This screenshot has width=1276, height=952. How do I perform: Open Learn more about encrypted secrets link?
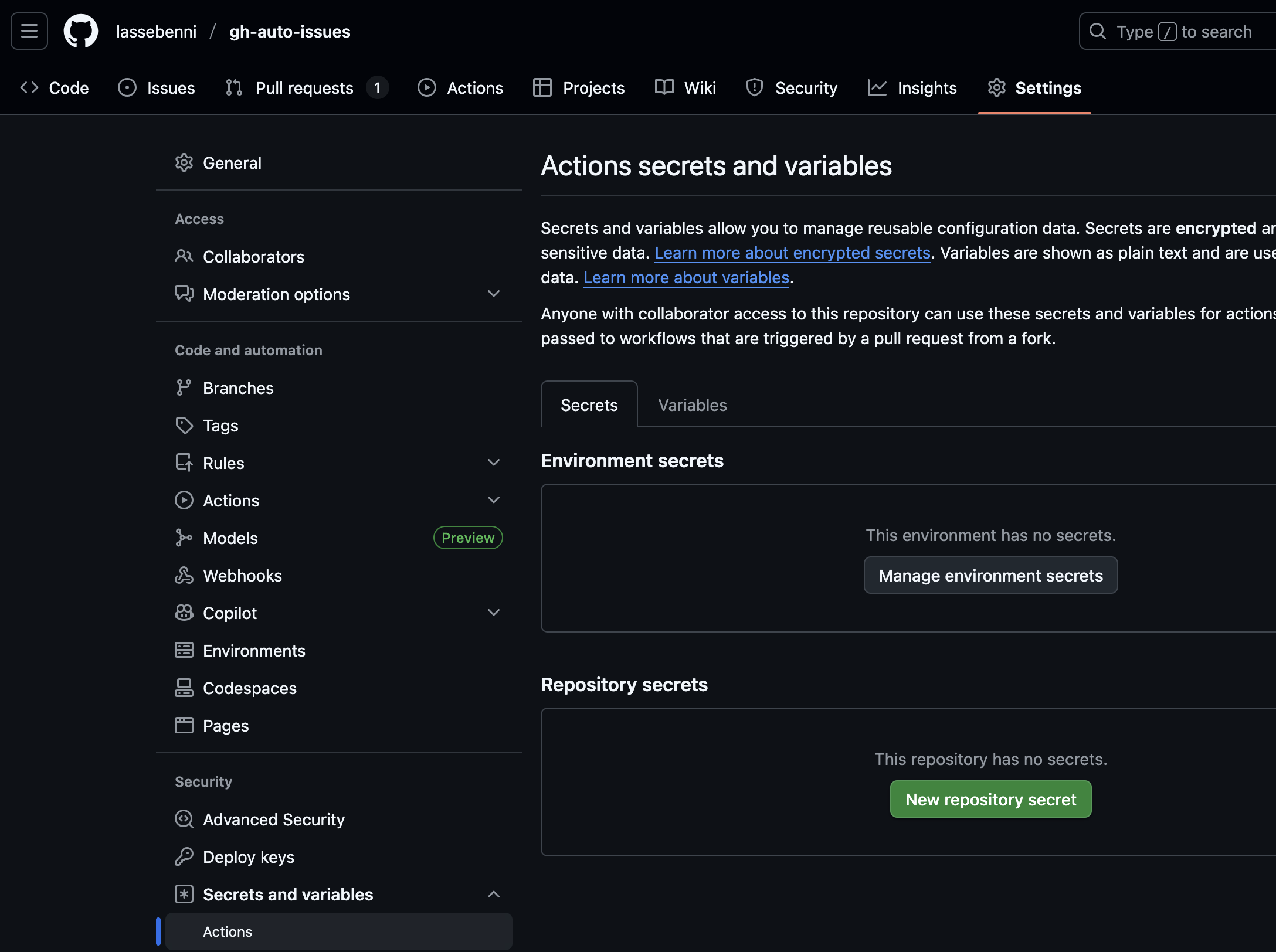coord(793,253)
